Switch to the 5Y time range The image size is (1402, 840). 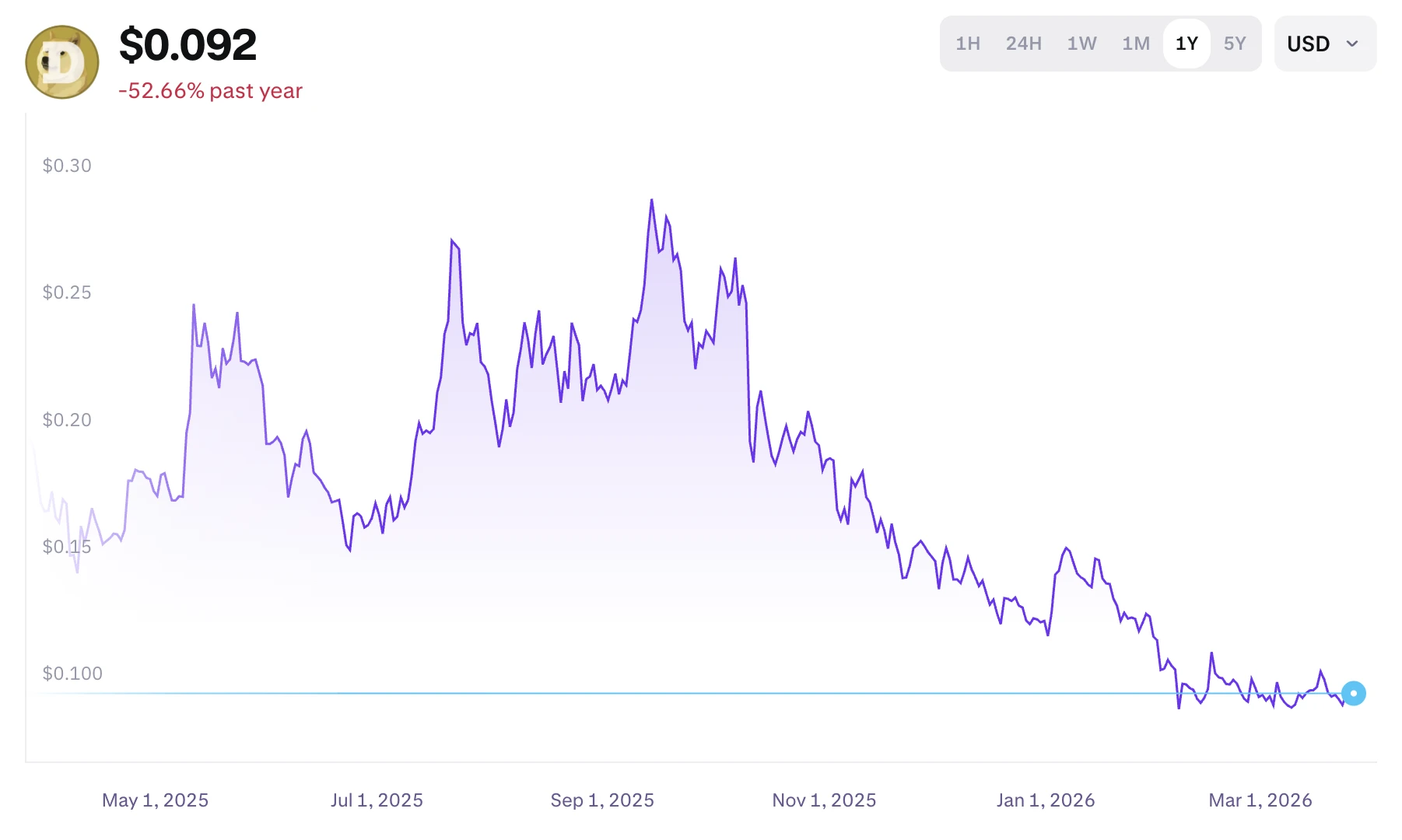tap(1235, 44)
